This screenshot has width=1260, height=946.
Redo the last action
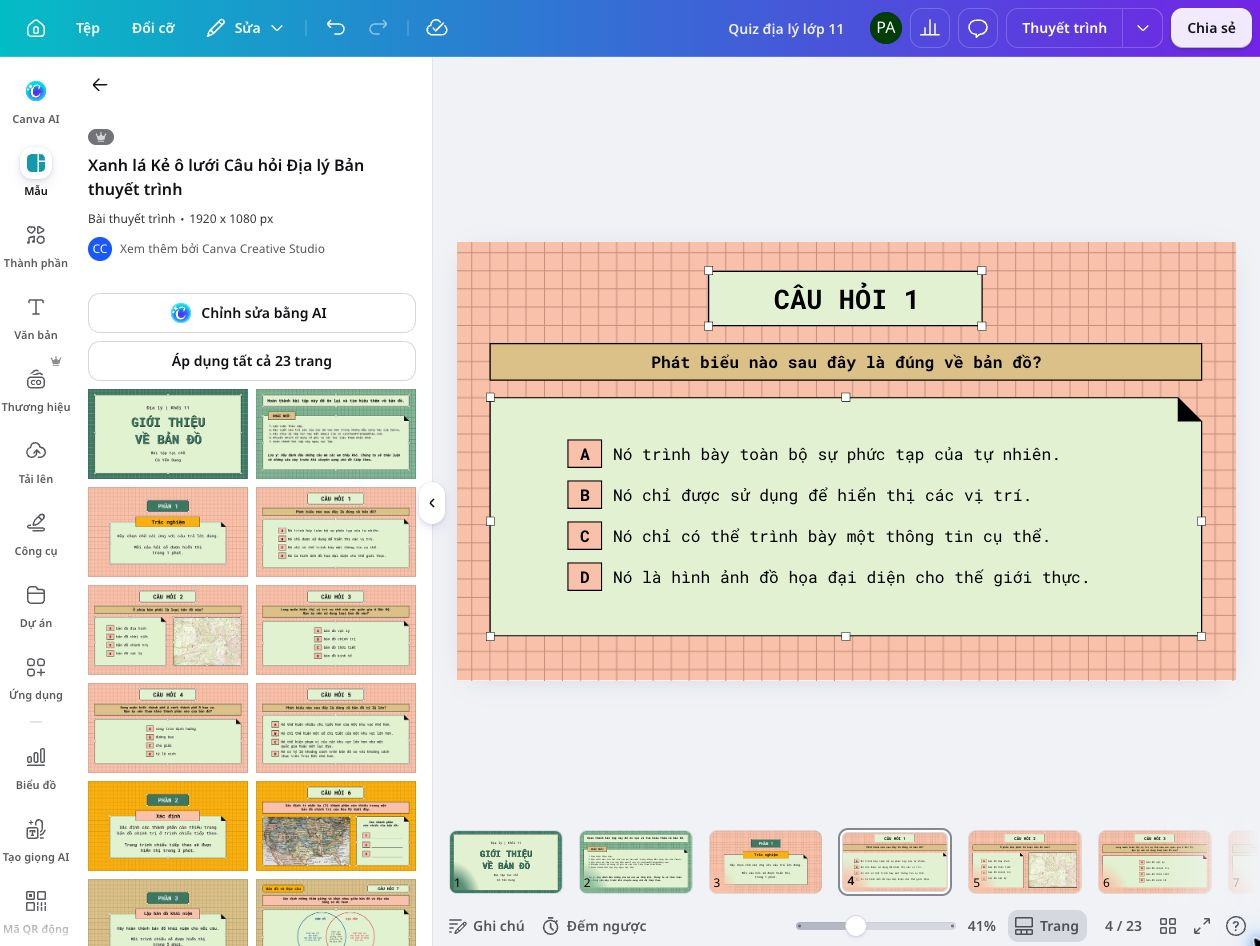[x=378, y=28]
